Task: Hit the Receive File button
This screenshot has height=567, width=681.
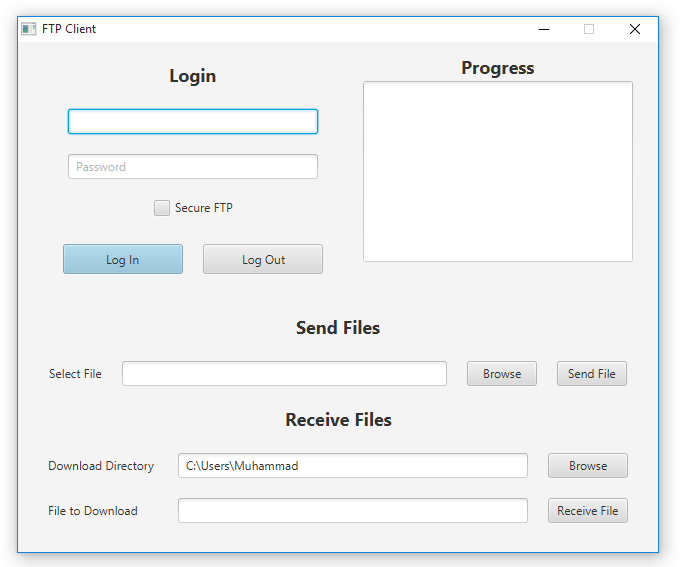Action: pos(588,511)
